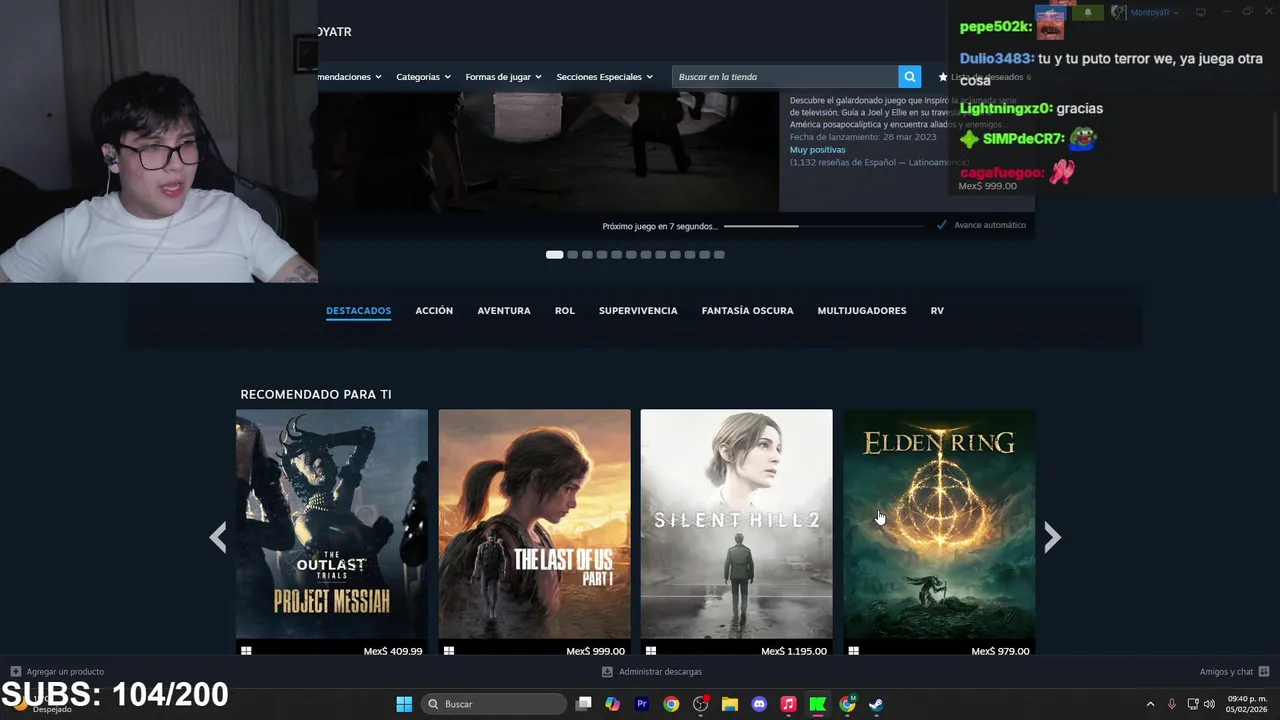This screenshot has height=720, width=1280.
Task: Click the network icon in the system tray
Action: (1193, 704)
